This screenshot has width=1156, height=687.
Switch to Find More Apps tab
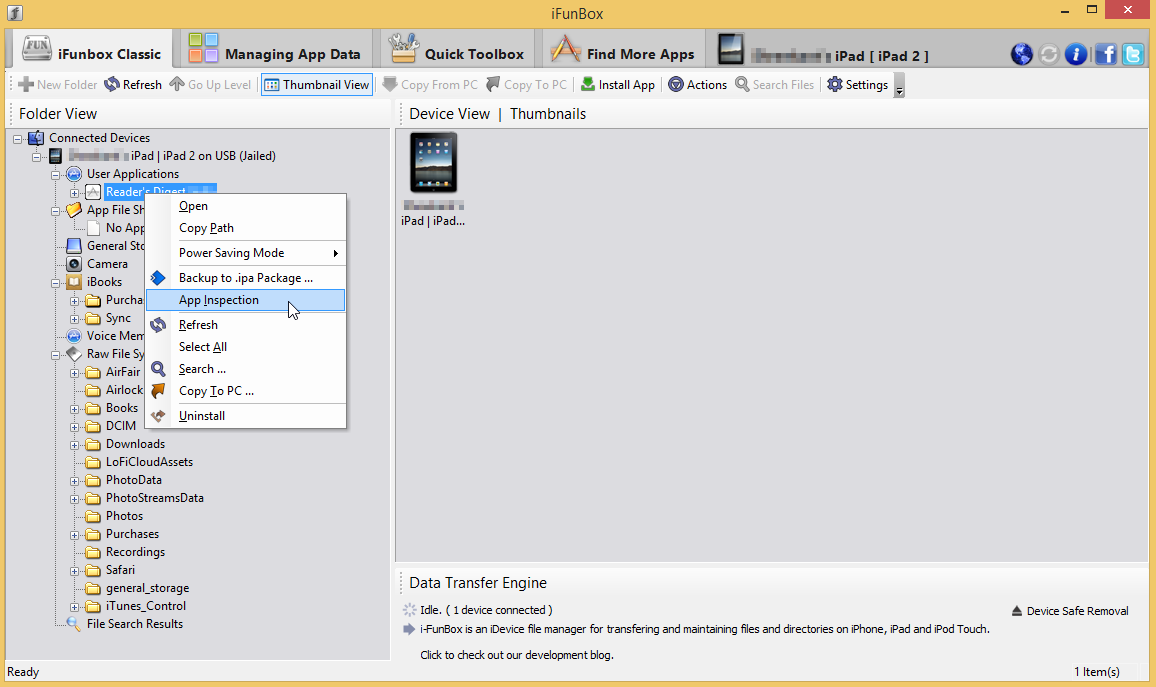623,49
